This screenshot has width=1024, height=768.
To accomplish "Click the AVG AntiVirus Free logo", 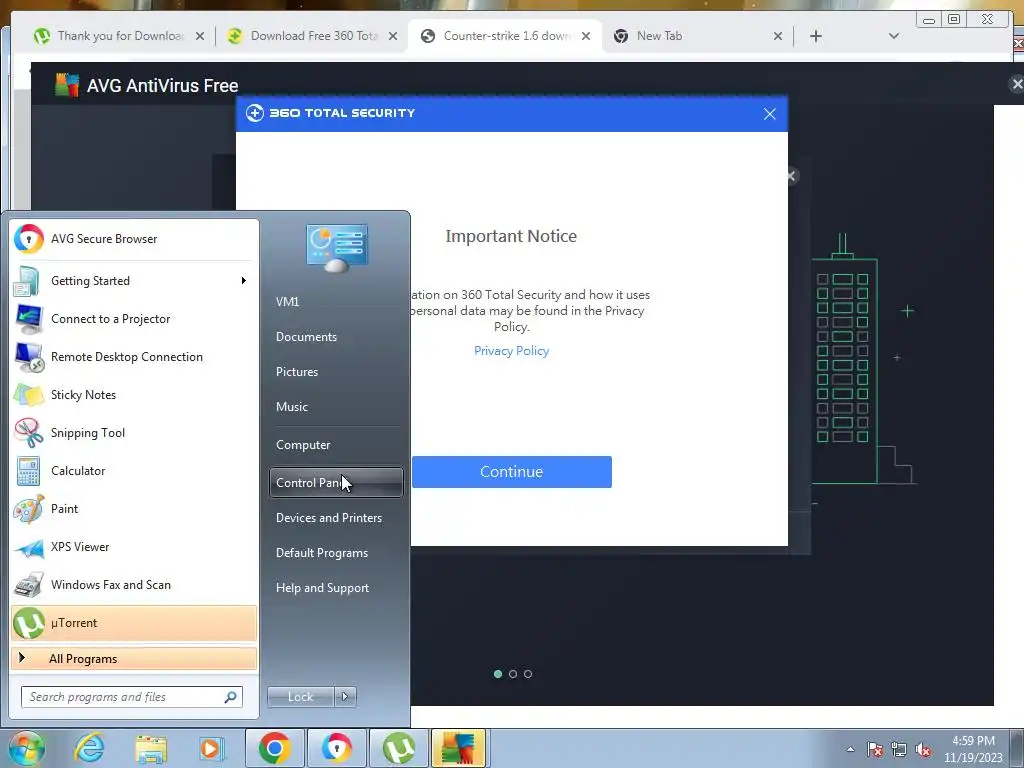I will [67, 85].
